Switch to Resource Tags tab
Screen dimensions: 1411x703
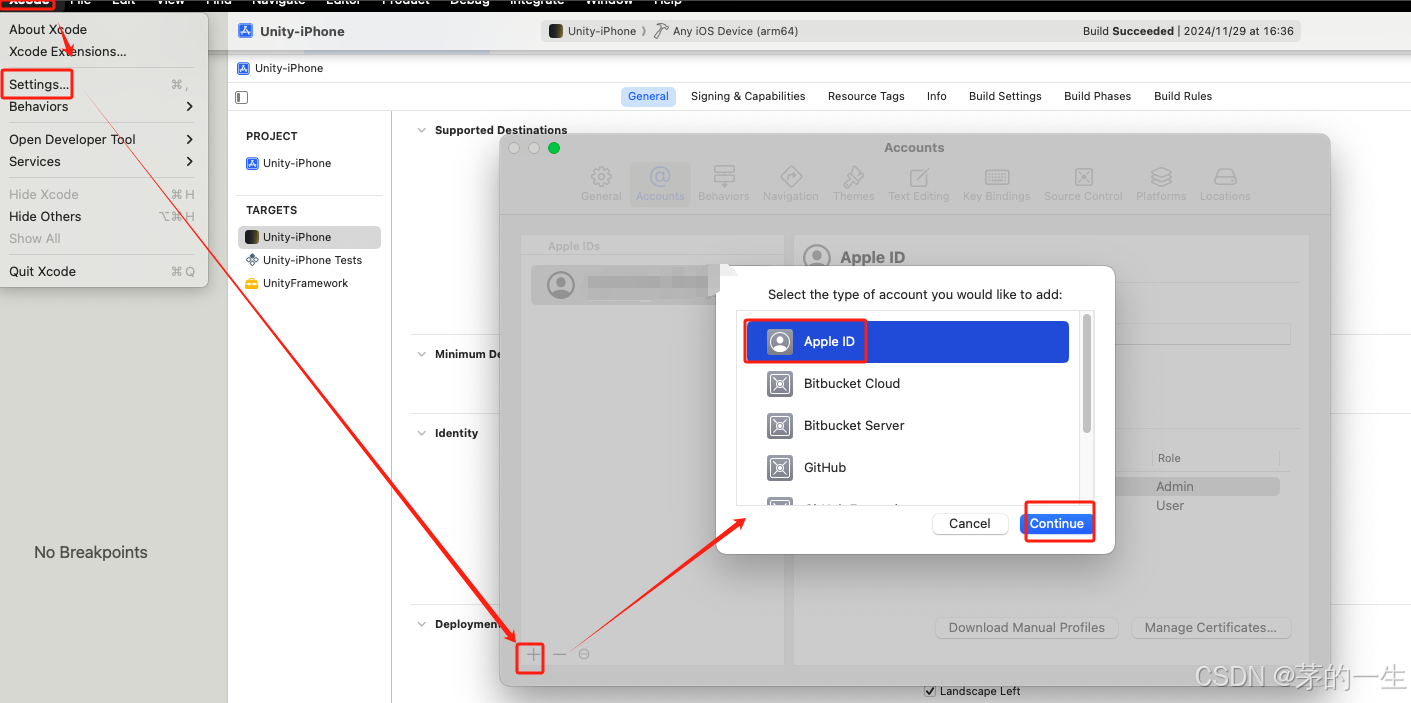[x=866, y=96]
